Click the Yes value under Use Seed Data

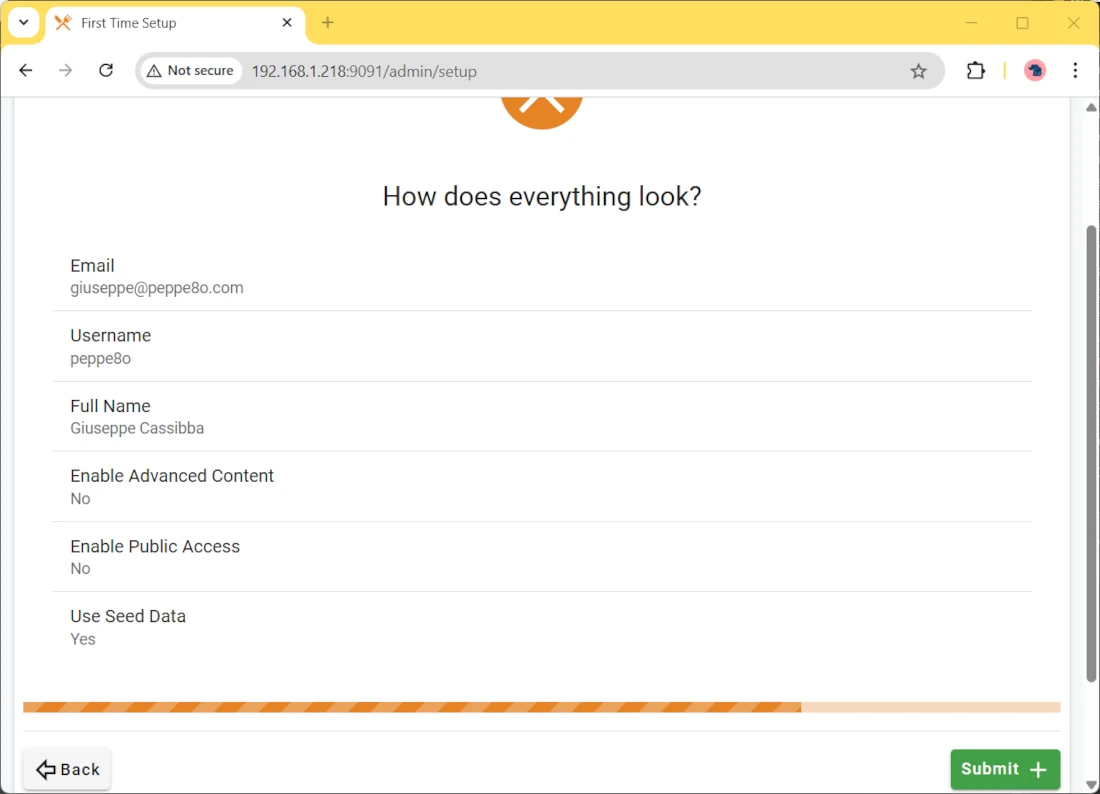click(x=83, y=639)
